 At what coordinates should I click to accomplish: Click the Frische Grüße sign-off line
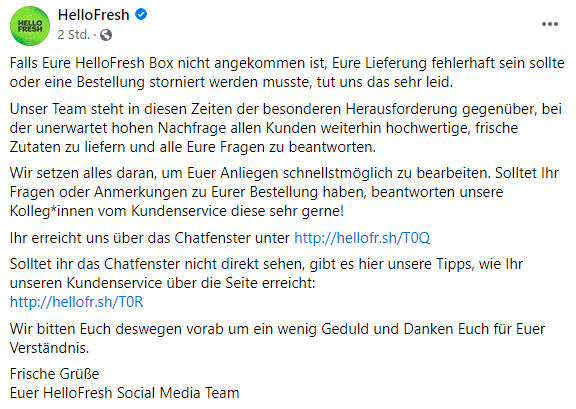click(x=54, y=374)
